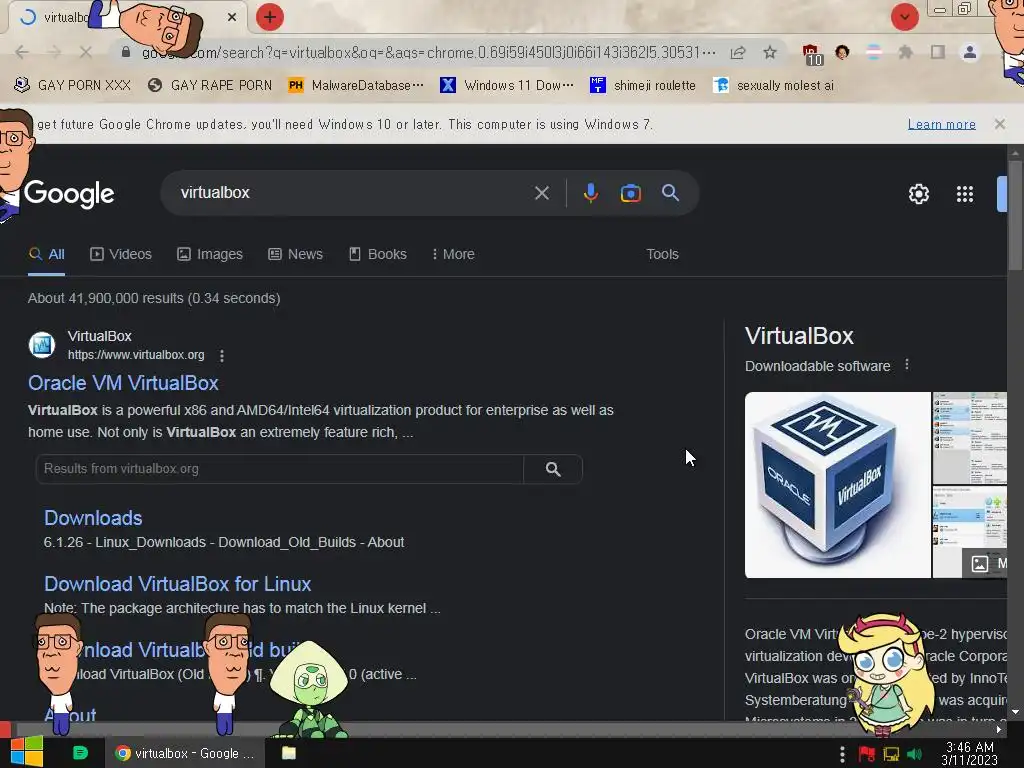
Task: Click the VirtualBox site favicon
Action: coord(42,345)
